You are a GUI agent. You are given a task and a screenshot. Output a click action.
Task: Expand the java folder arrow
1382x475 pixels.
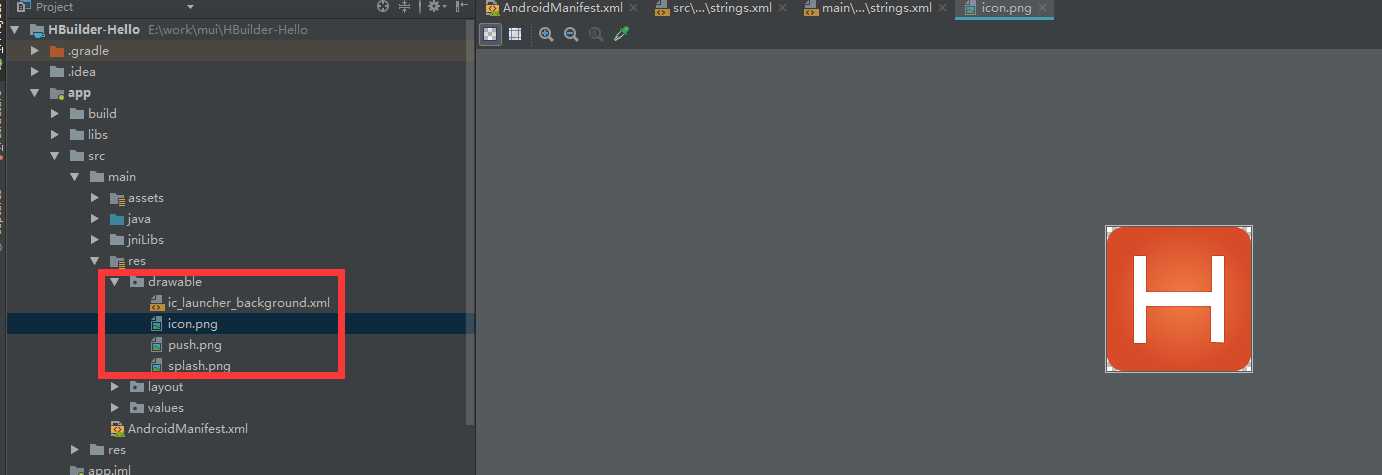(95, 219)
